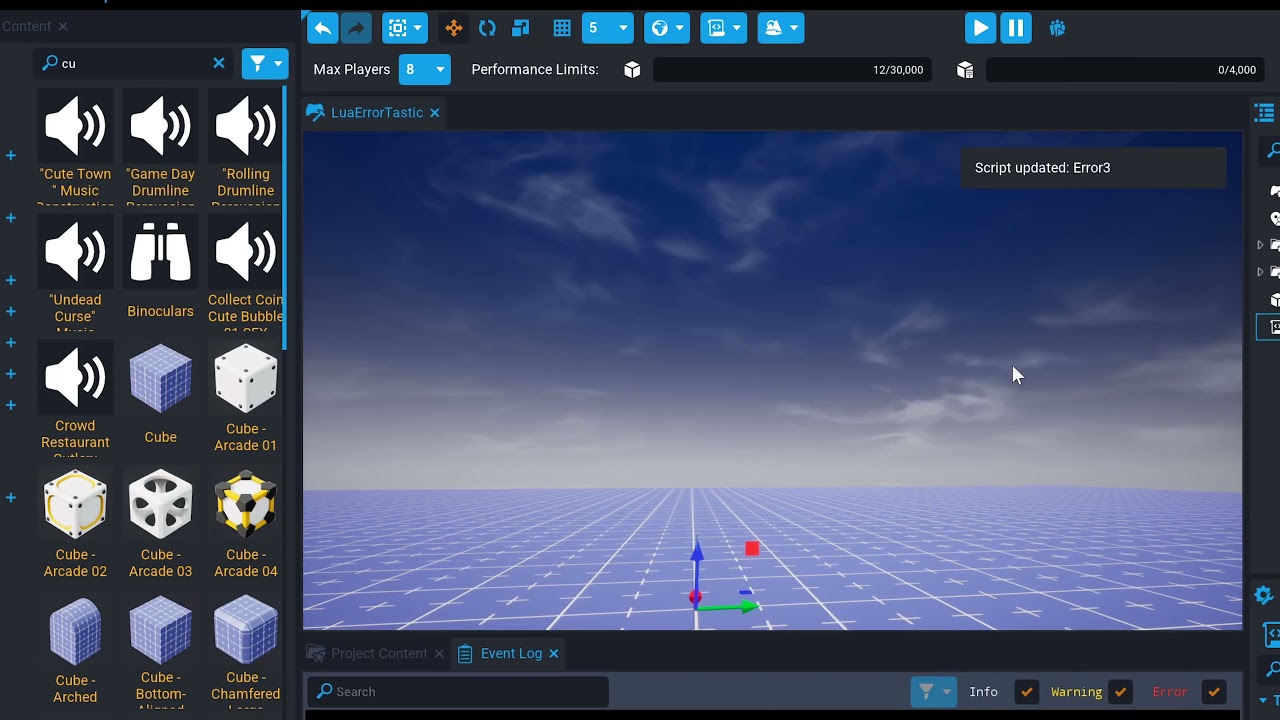
Task: Select the "Cute Town" Music audio asset
Action: (x=75, y=146)
